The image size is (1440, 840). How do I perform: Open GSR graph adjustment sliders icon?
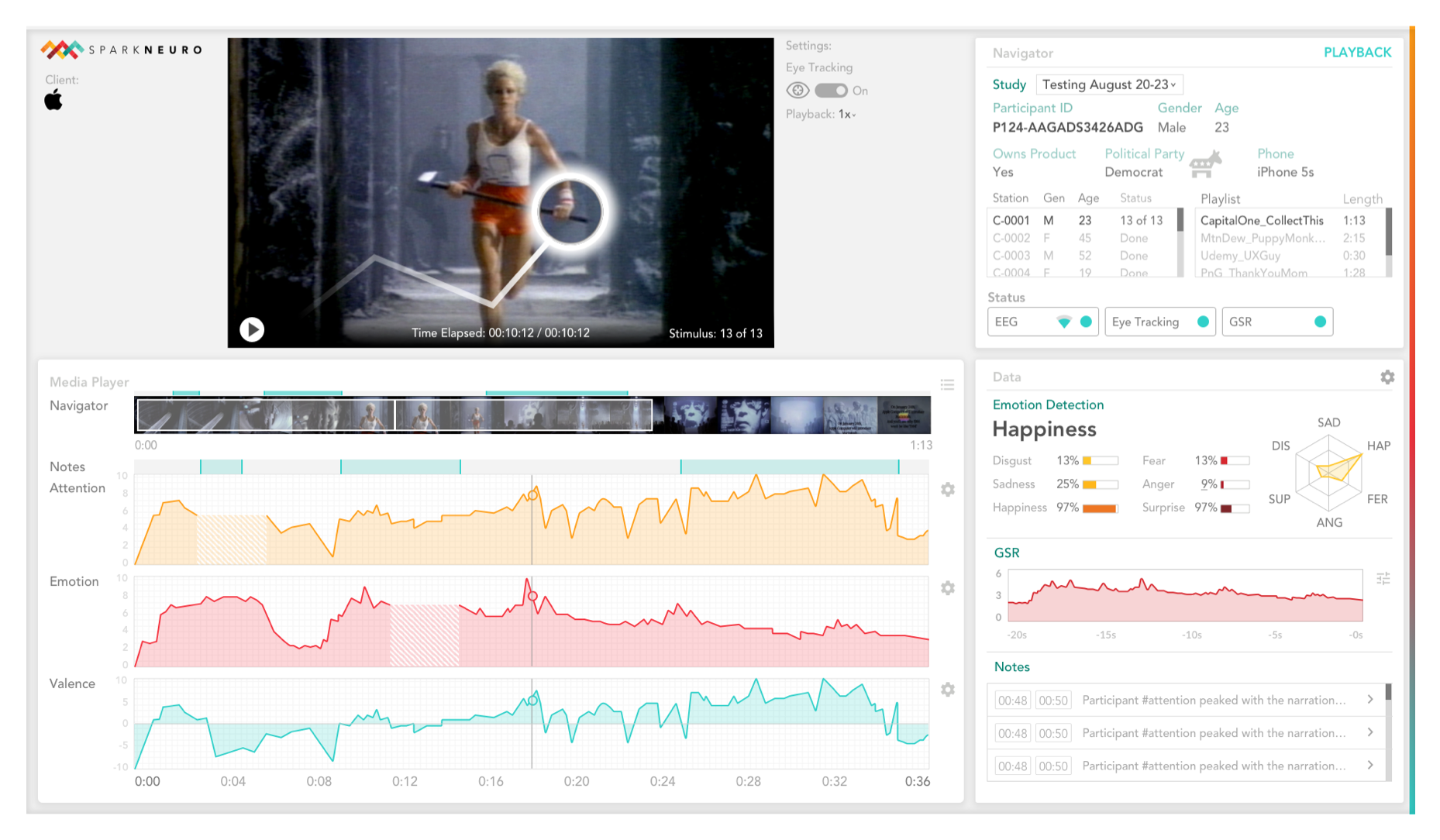[1383, 578]
